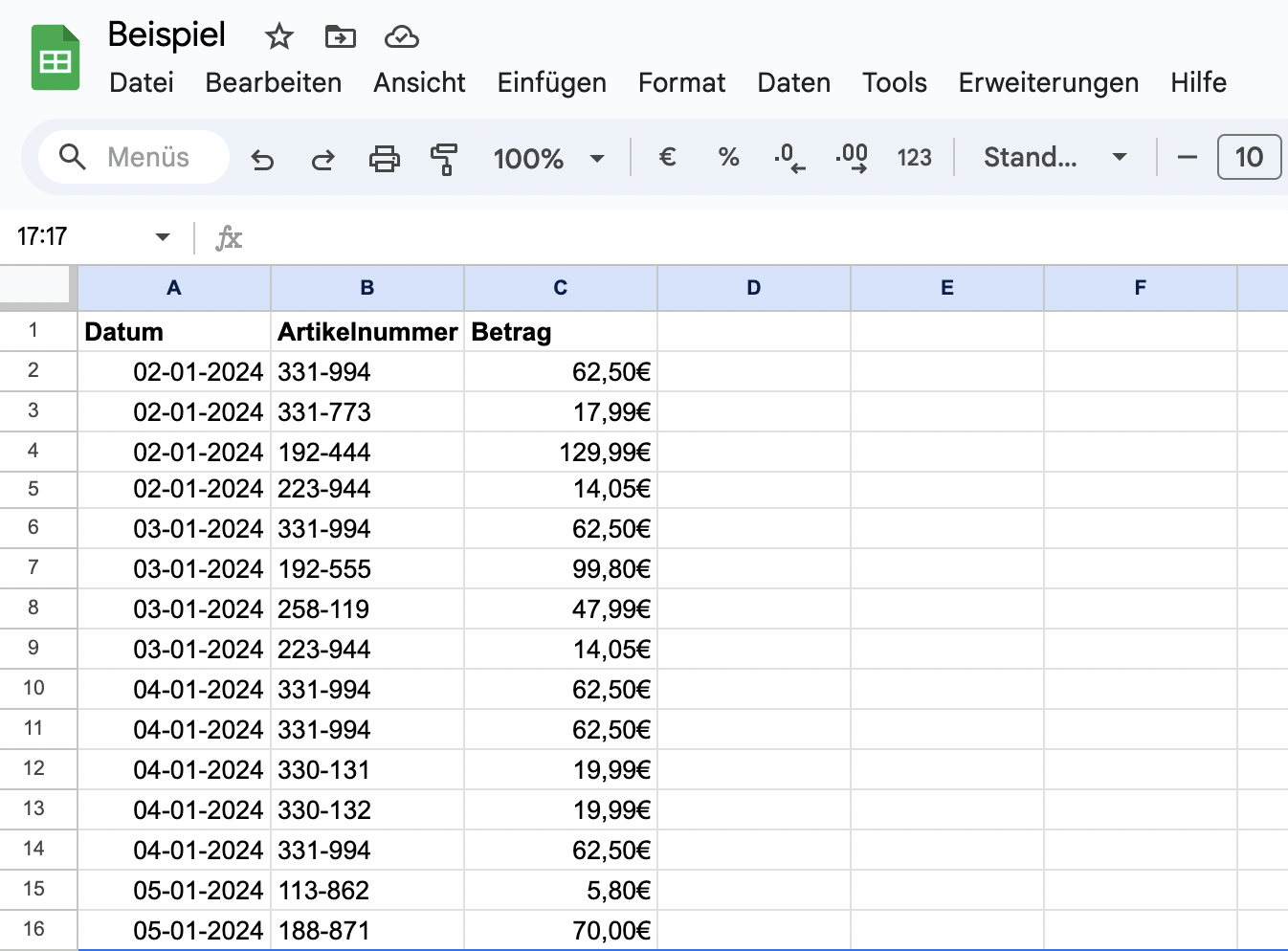Open the Datei menu
1288x951 pixels.
[x=142, y=82]
